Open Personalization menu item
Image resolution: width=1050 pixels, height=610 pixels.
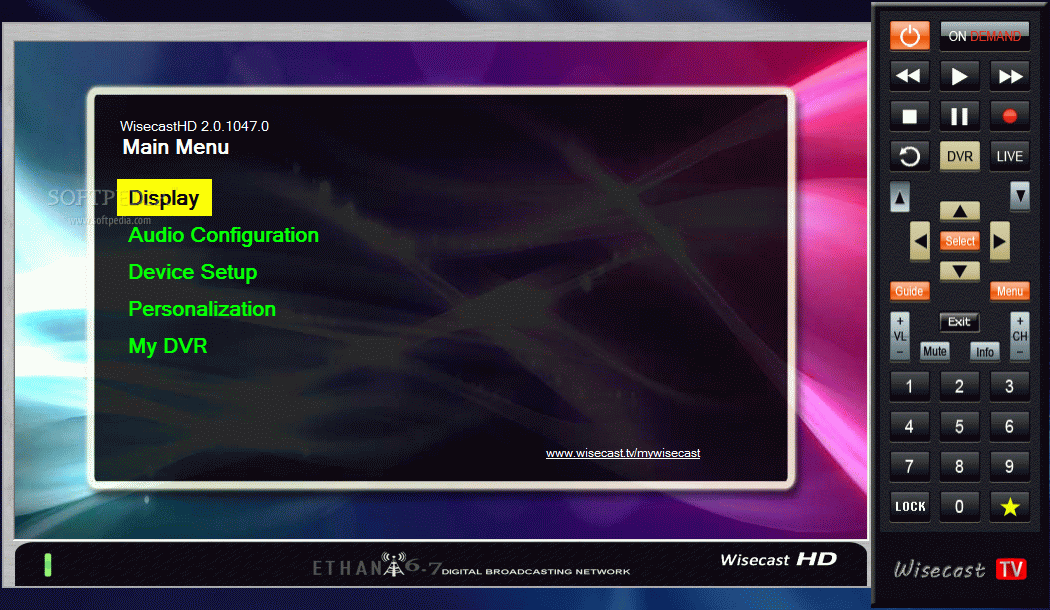pos(202,309)
